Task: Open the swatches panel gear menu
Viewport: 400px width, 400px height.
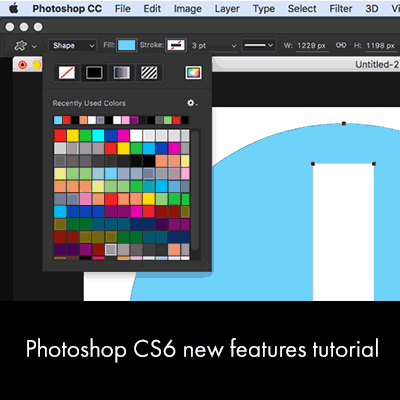Action: click(192, 103)
